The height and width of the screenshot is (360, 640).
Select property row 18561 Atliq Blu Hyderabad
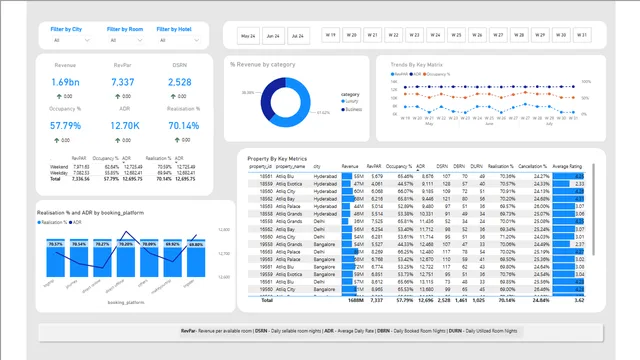click(x=416, y=176)
